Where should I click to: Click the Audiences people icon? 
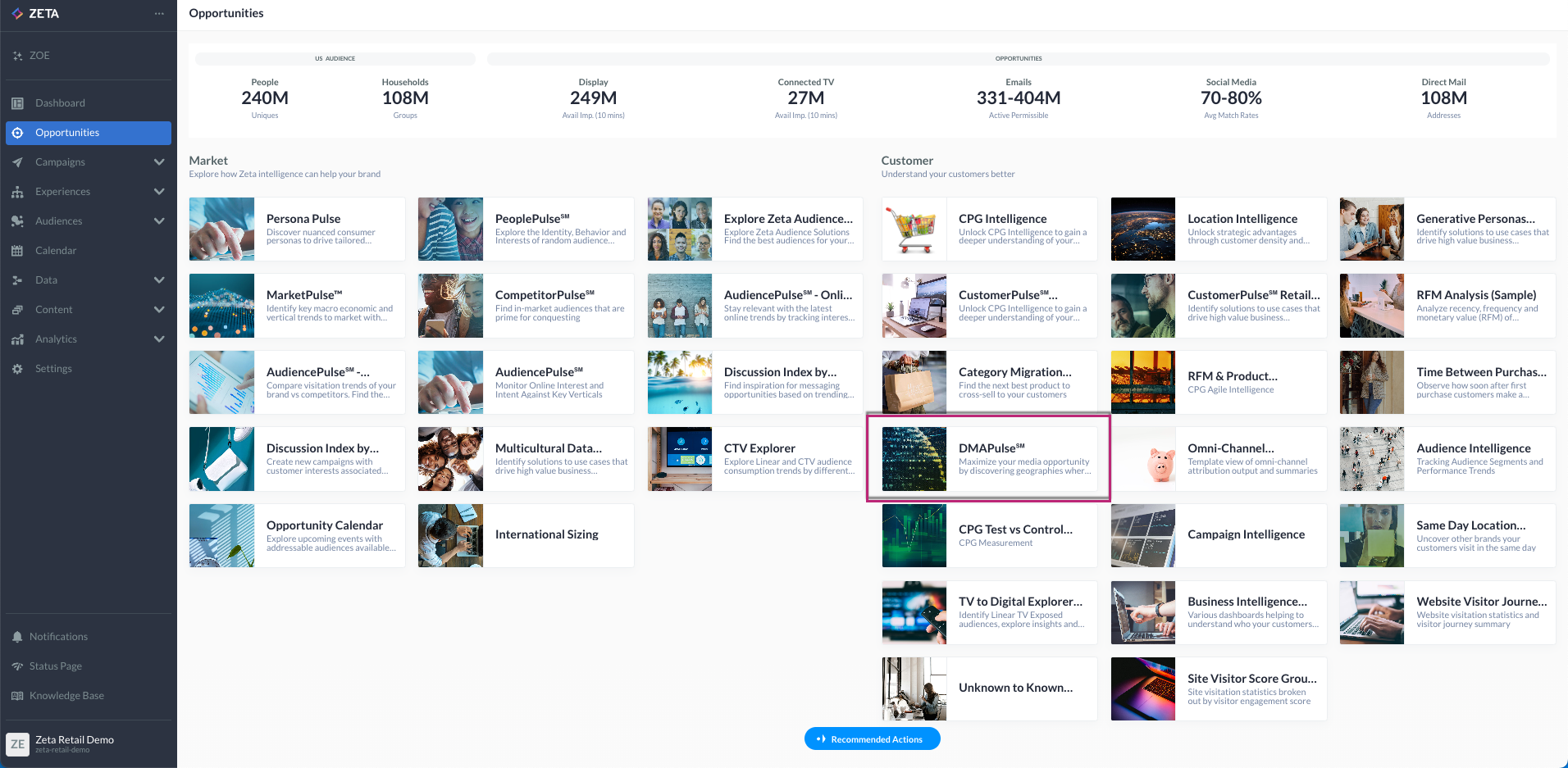point(18,221)
